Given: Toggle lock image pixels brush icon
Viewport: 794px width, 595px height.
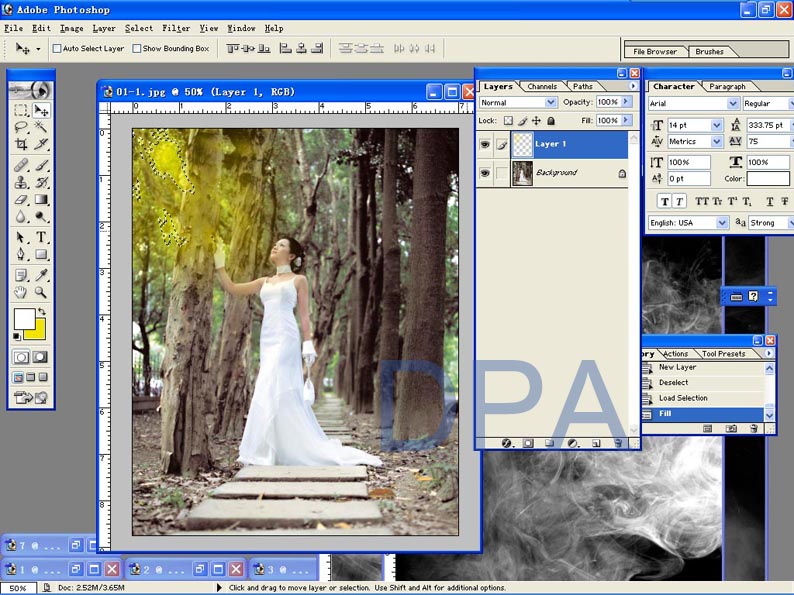Looking at the screenshot, I should pyautogui.click(x=523, y=121).
